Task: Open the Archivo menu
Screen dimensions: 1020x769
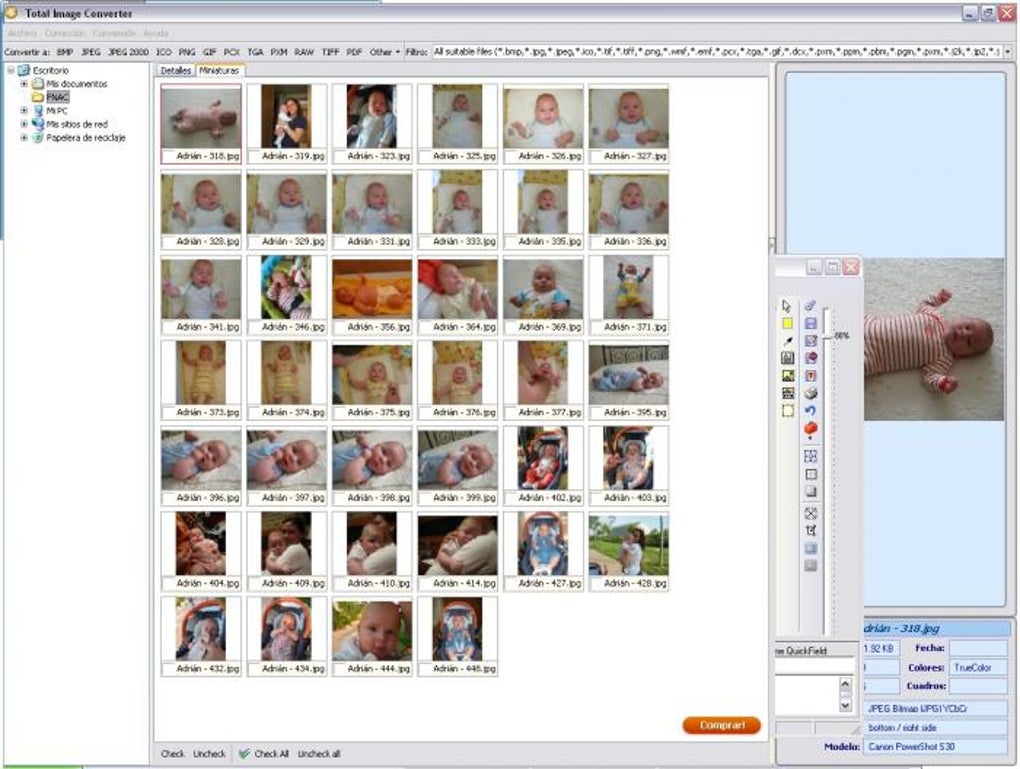Action: pos(22,33)
